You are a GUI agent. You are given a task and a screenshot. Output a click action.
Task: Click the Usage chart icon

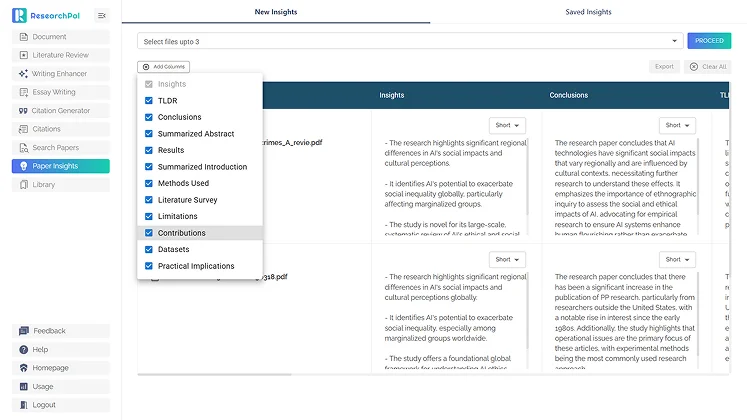[23, 387]
